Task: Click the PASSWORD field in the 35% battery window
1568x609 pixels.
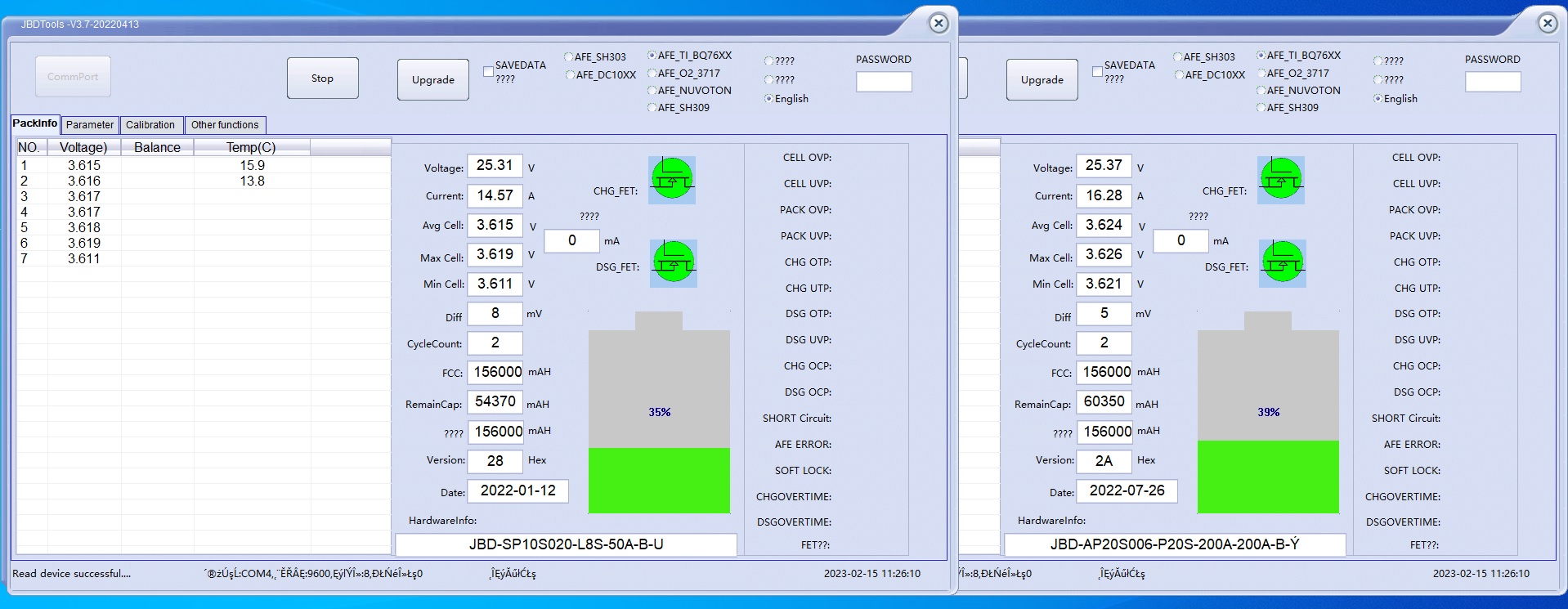Action: 884,82
